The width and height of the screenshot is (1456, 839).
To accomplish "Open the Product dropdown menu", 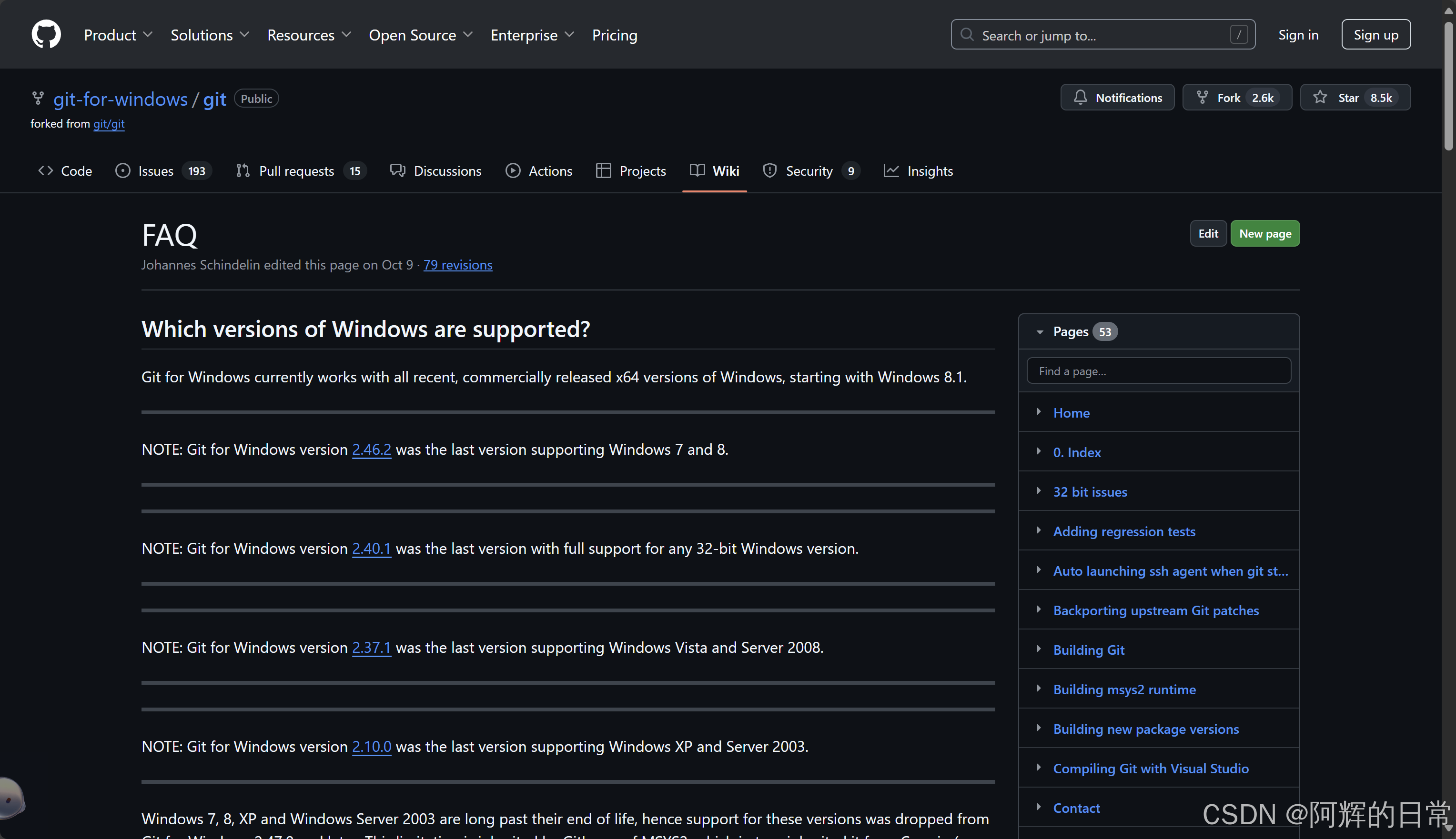I will point(118,35).
